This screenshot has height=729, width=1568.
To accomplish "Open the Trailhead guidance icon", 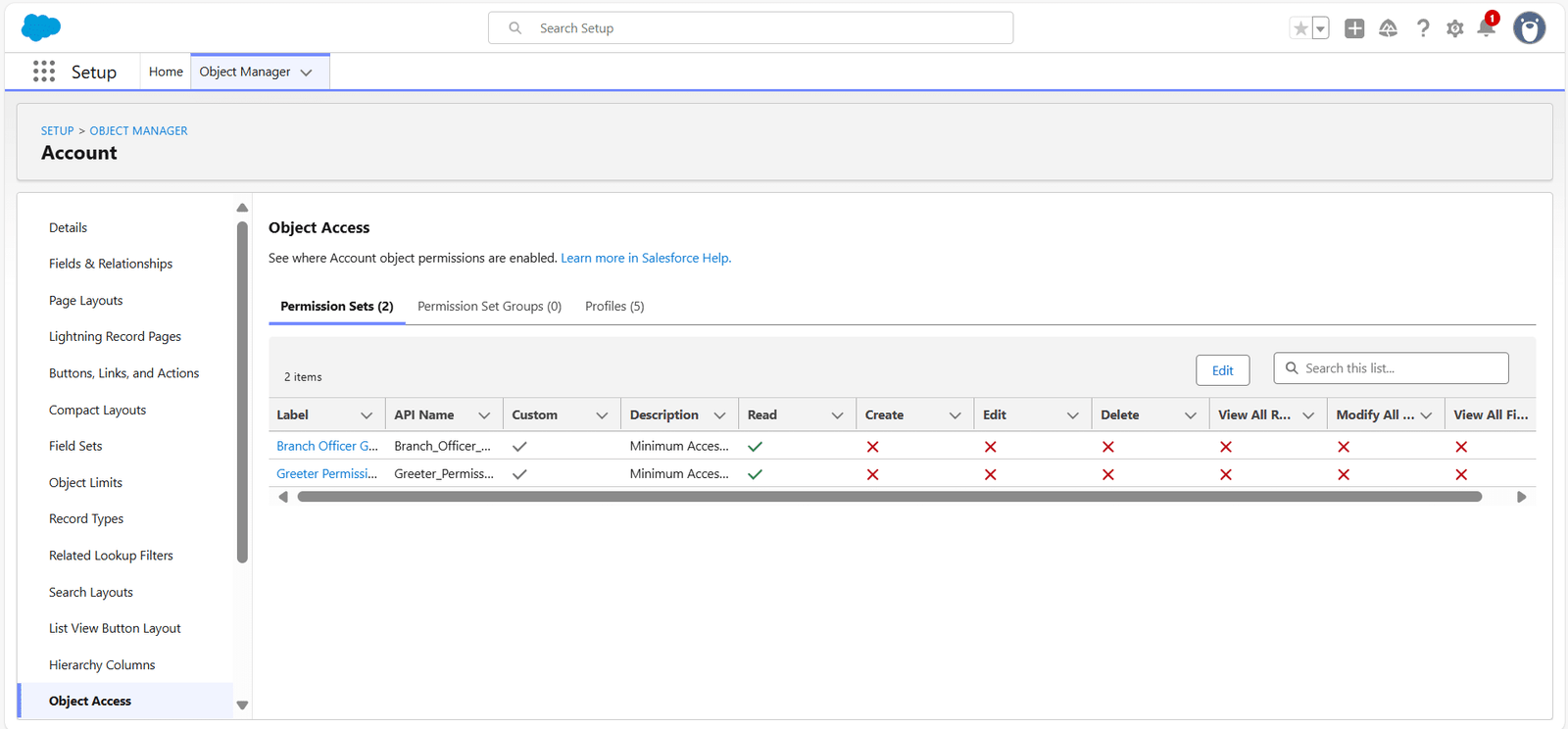I will coord(1388,28).
